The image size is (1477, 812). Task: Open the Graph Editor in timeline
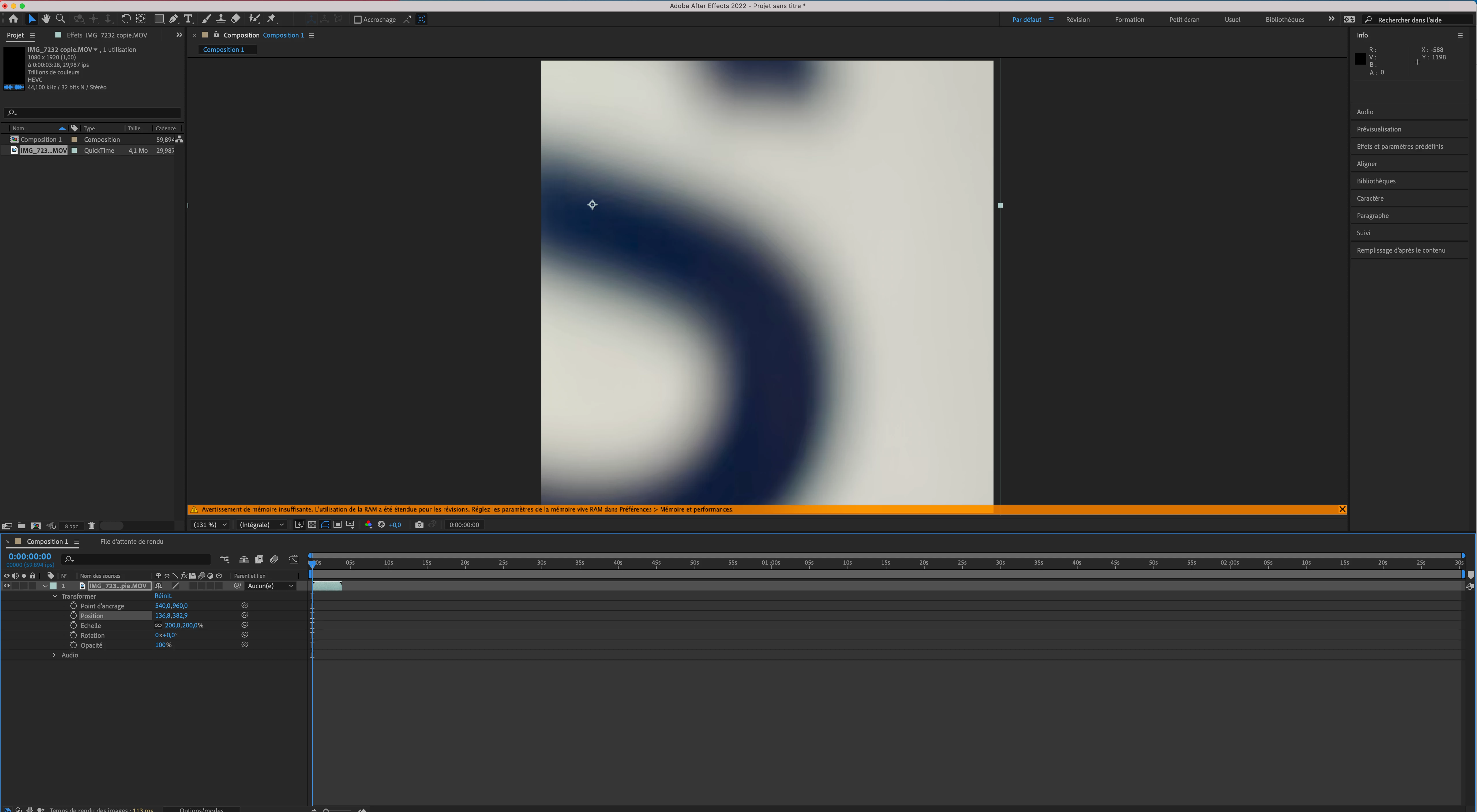[294, 559]
